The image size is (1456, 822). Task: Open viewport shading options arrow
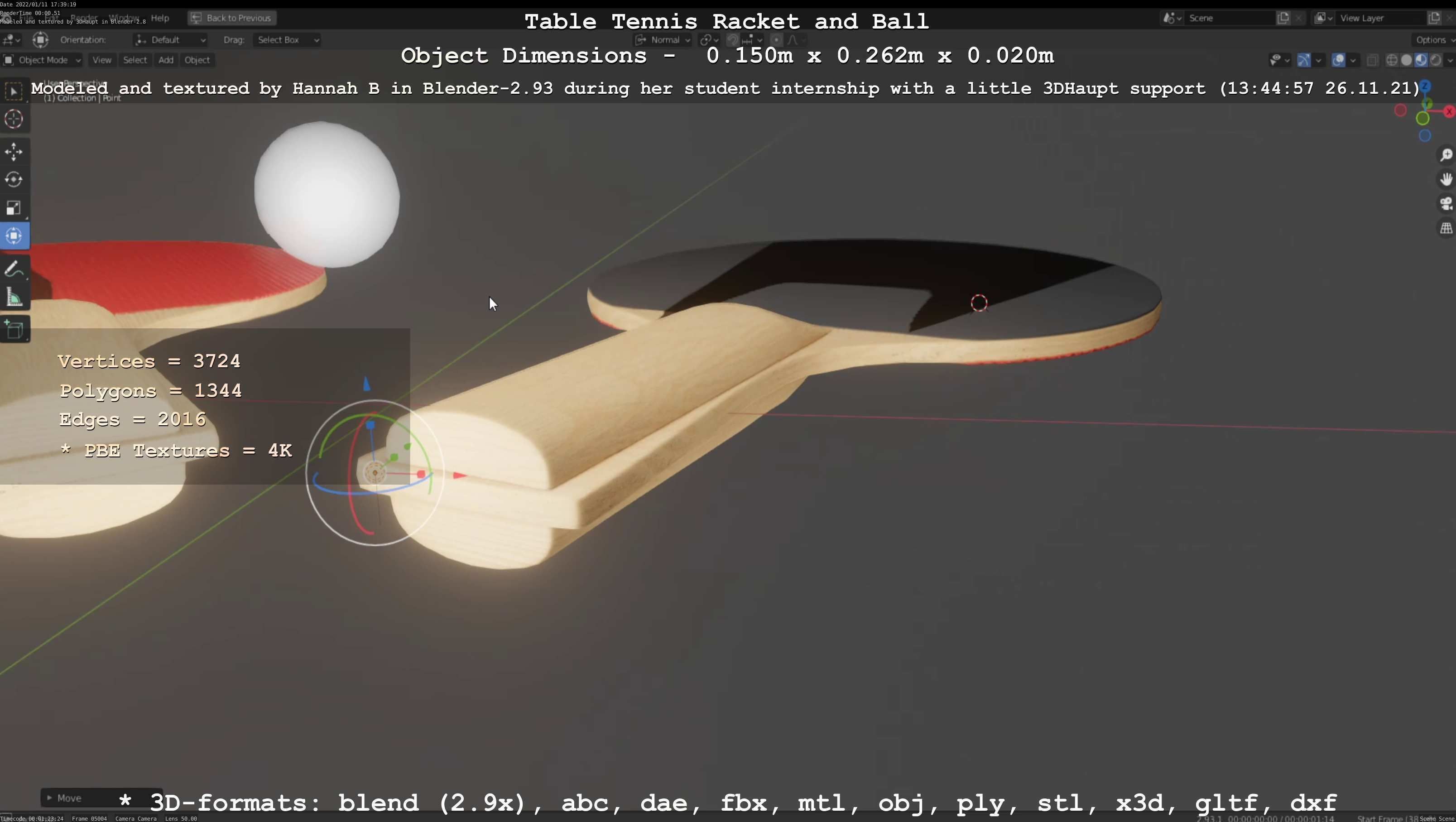click(1450, 60)
